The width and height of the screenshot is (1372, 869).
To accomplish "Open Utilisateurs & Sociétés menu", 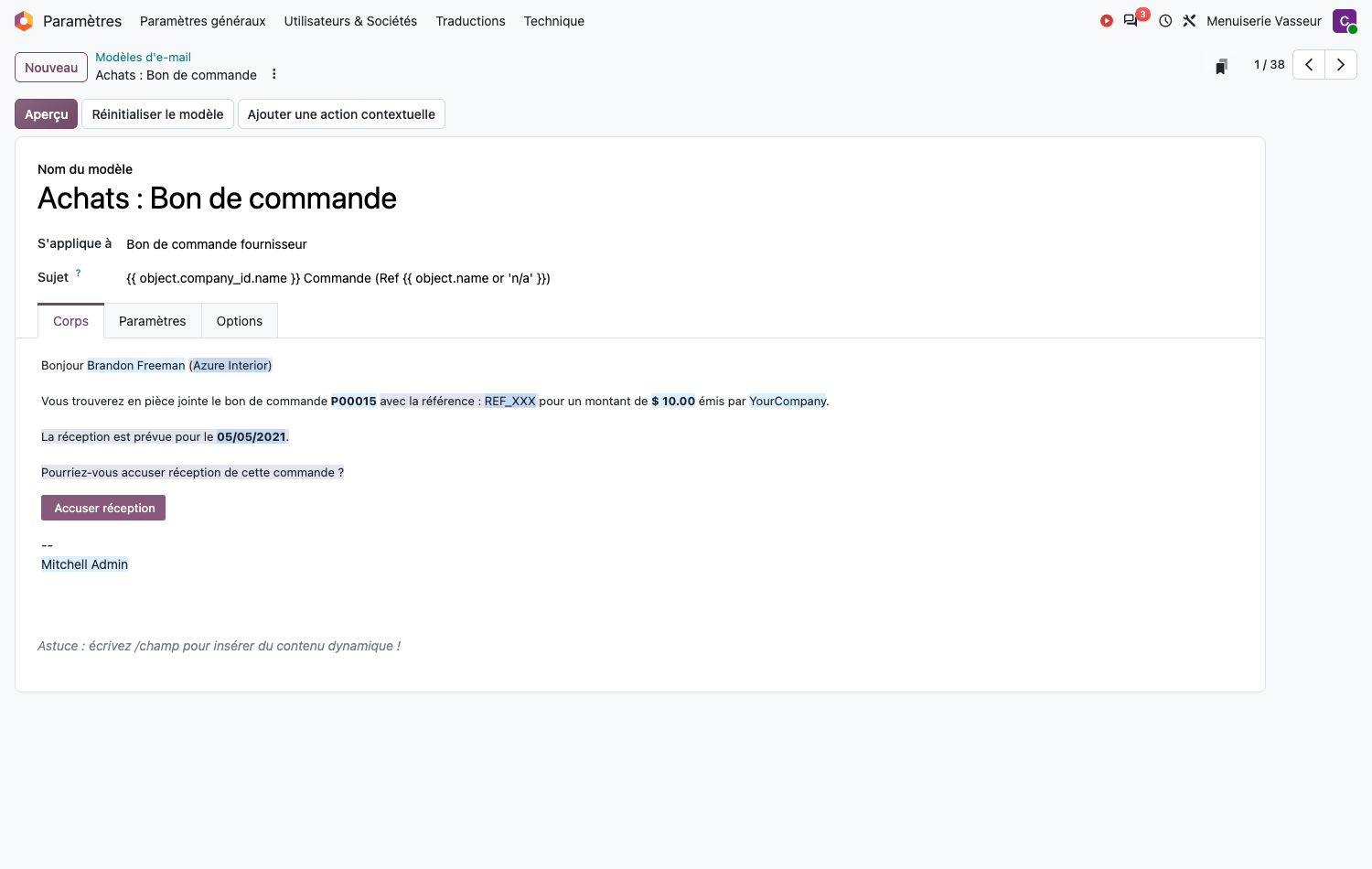I will click(350, 21).
